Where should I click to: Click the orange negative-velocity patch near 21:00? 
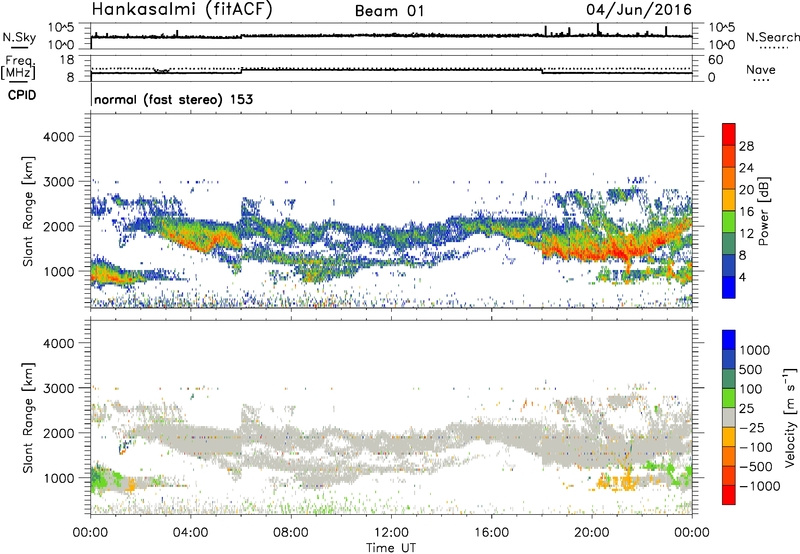[615, 482]
